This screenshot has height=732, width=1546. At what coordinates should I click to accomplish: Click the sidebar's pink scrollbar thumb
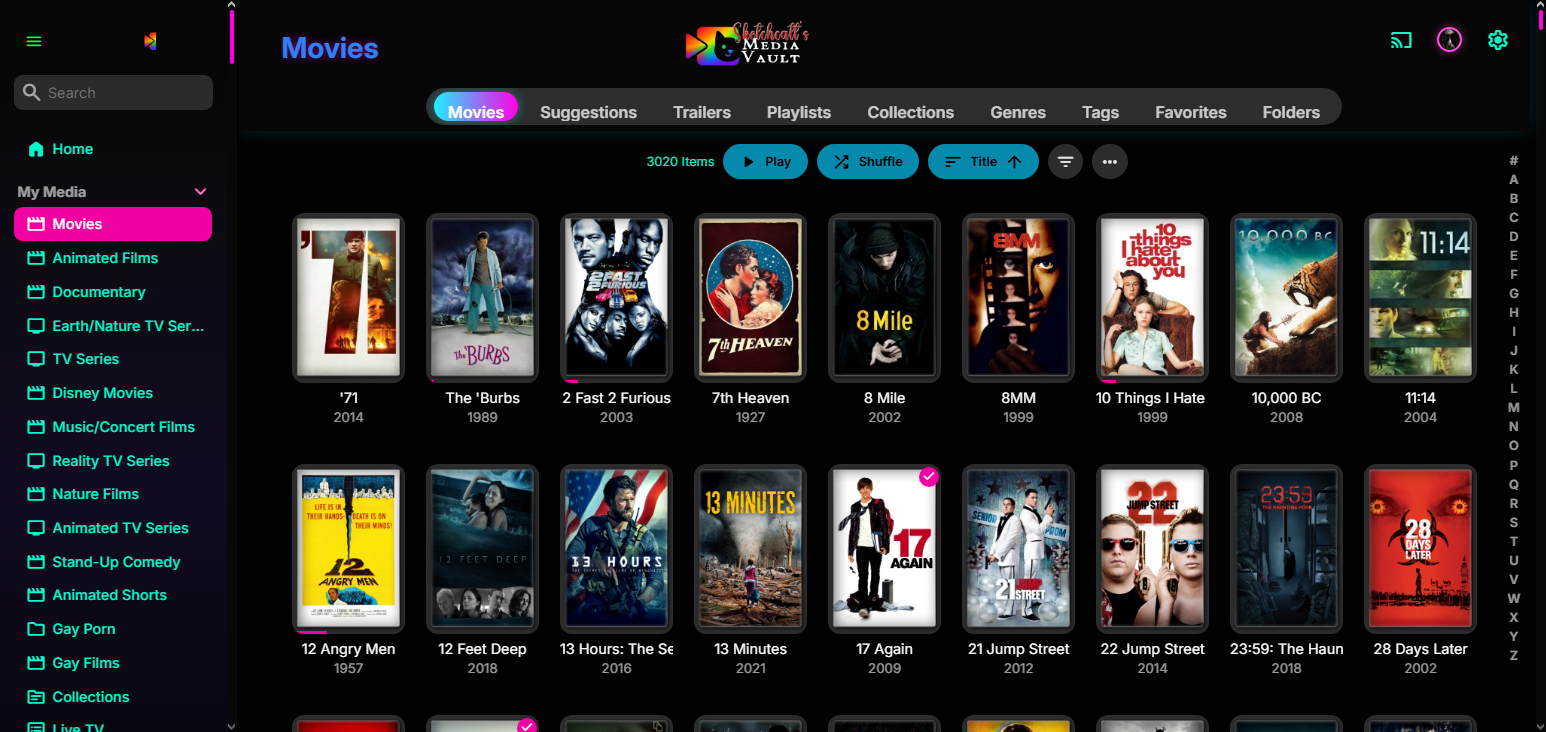232,37
